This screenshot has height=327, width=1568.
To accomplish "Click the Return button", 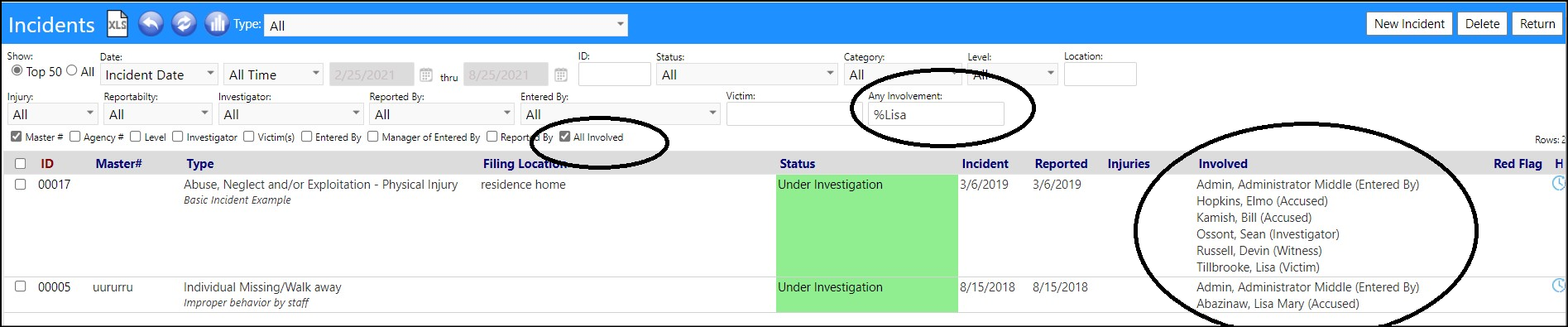I will (x=1537, y=24).
